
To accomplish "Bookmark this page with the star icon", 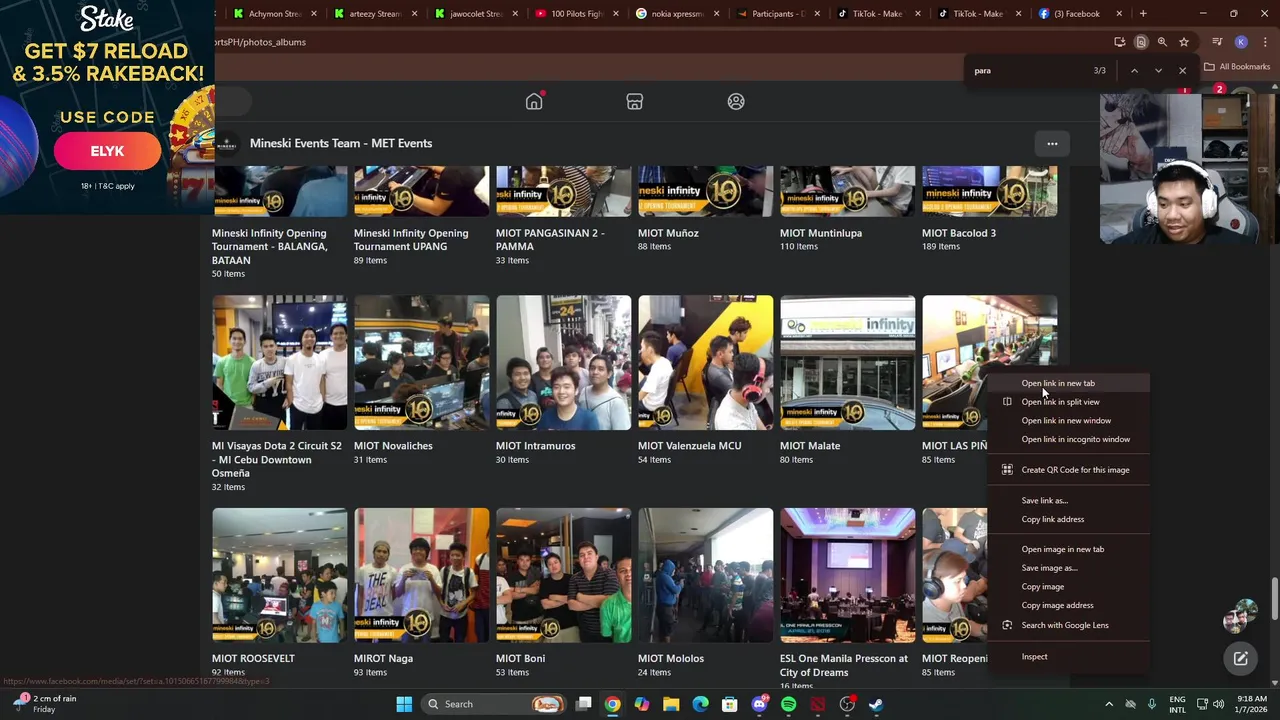I will 1184,42.
